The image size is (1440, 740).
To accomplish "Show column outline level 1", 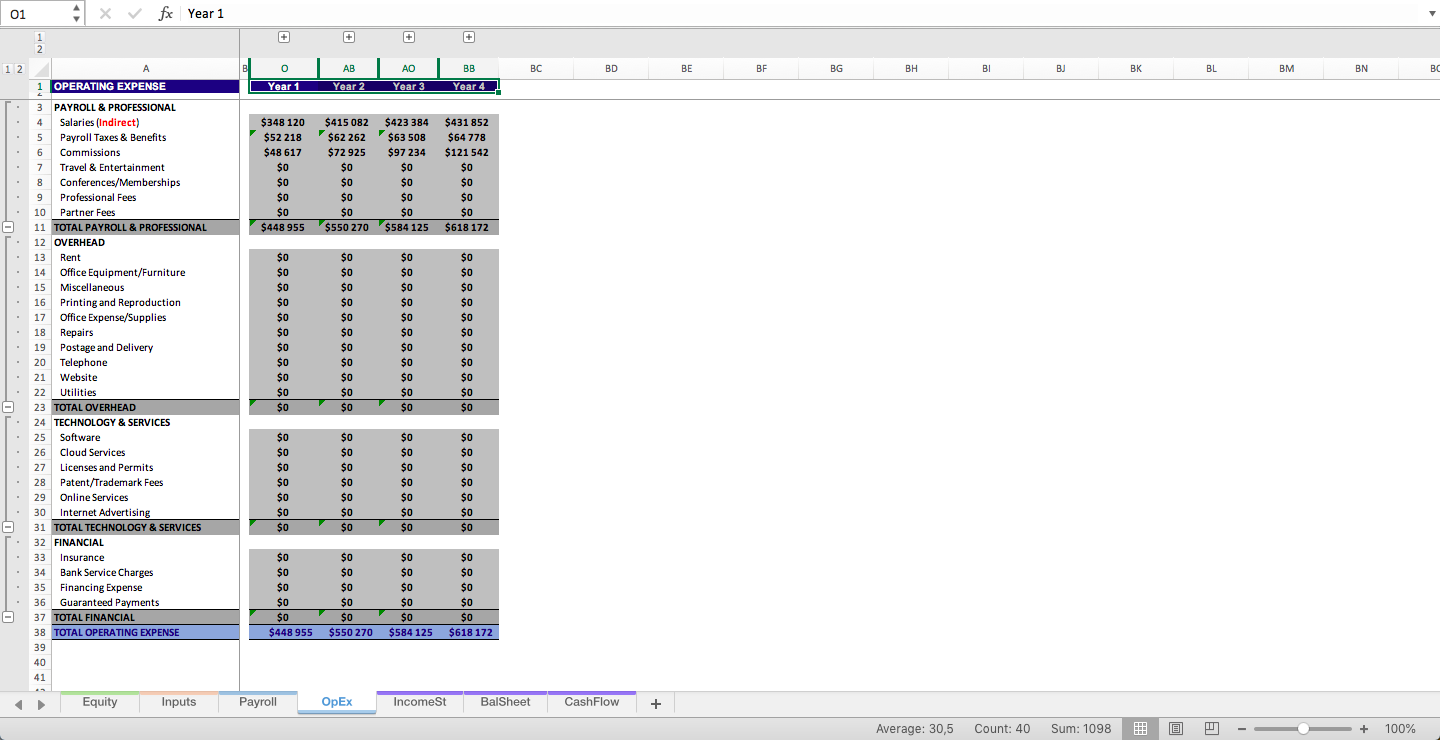I will 40,37.
